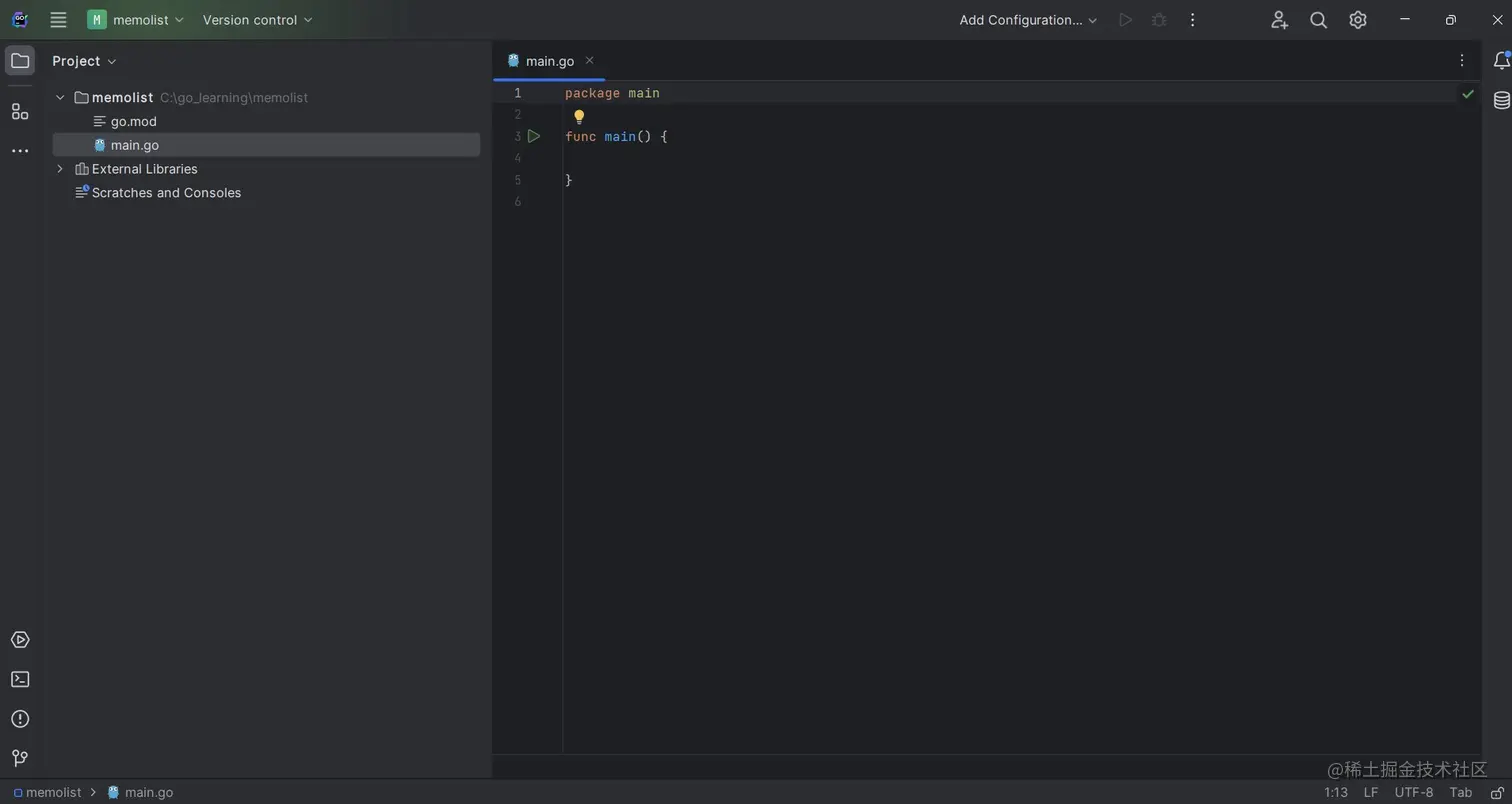1512x804 pixels.
Task: Change UTF-8 file encoding
Action: coord(1414,793)
